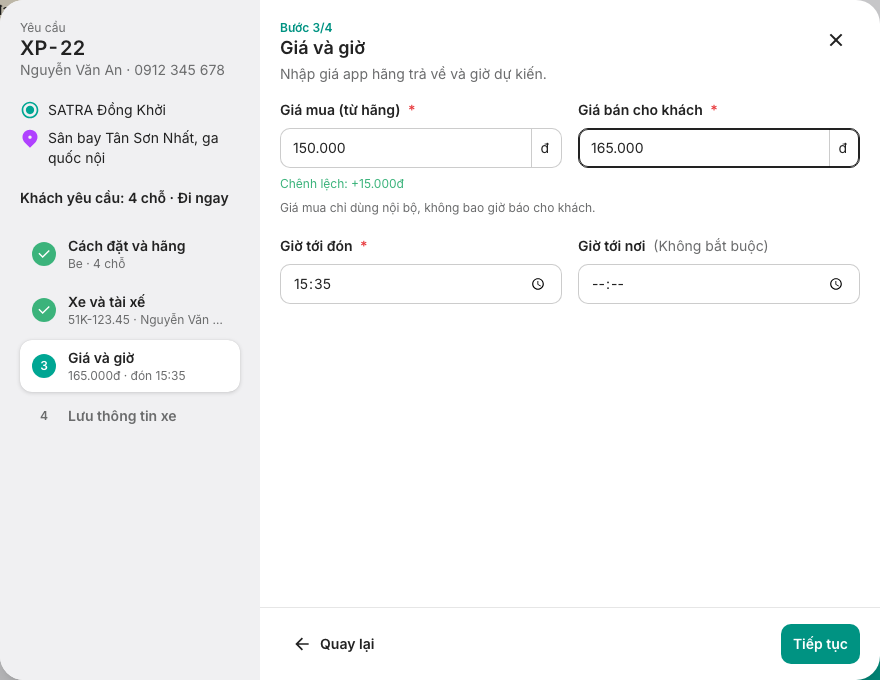Go to the Cách đặt và hãng step
The width and height of the screenshot is (880, 680).
pyautogui.click(x=130, y=254)
